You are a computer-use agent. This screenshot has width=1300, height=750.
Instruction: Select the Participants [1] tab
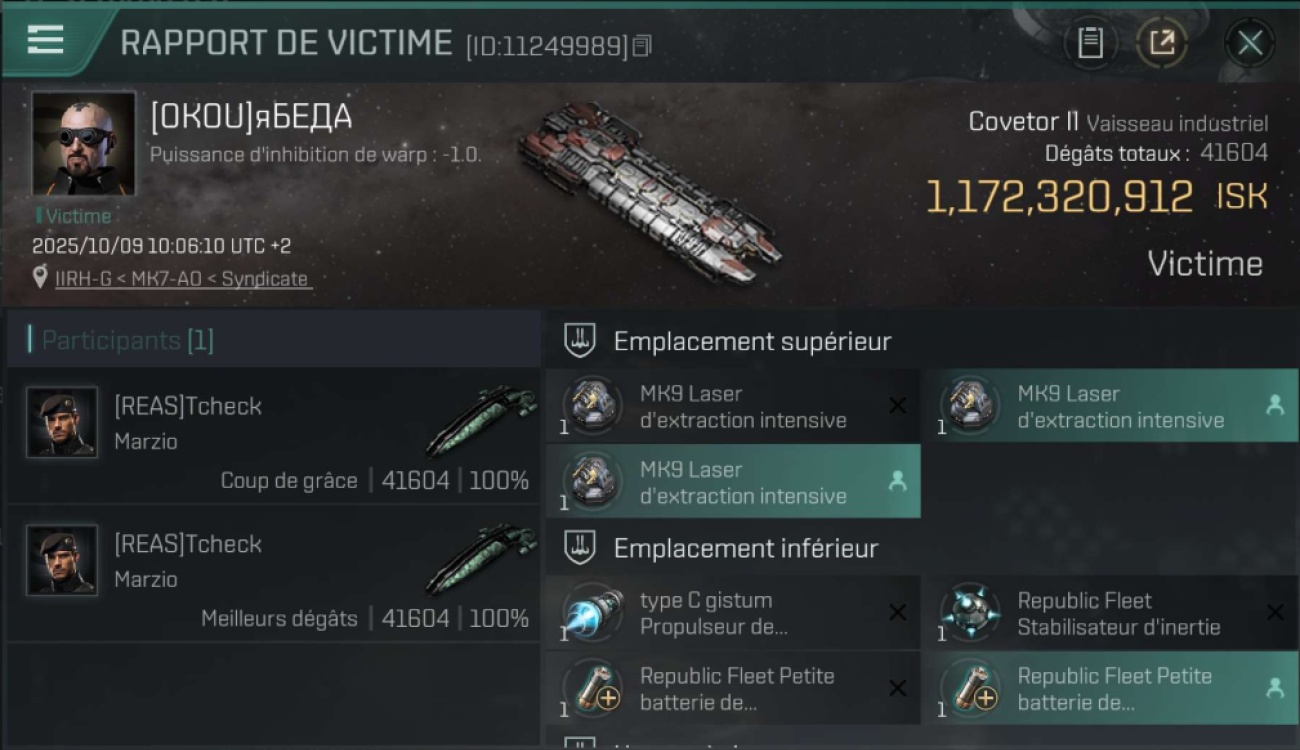[127, 341]
